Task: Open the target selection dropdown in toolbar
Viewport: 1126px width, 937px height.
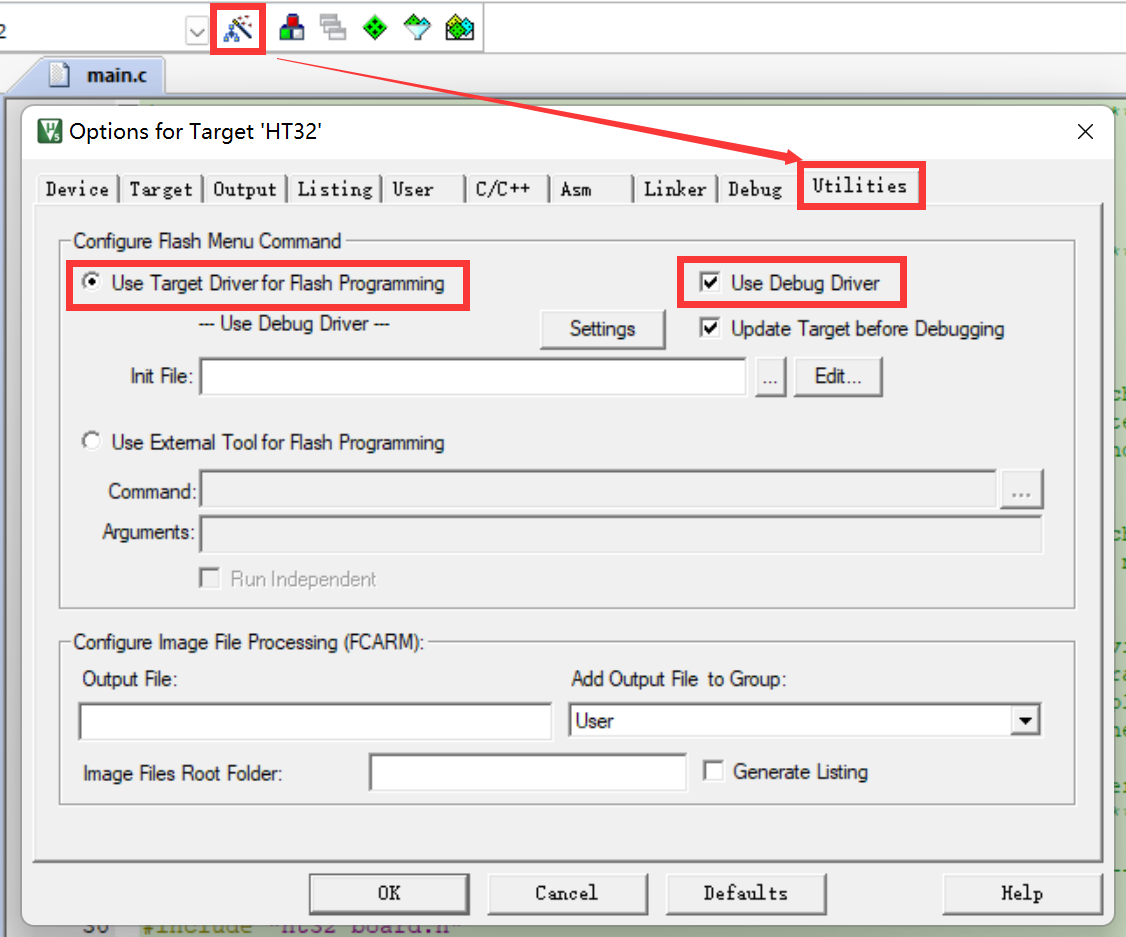Action: click(196, 32)
